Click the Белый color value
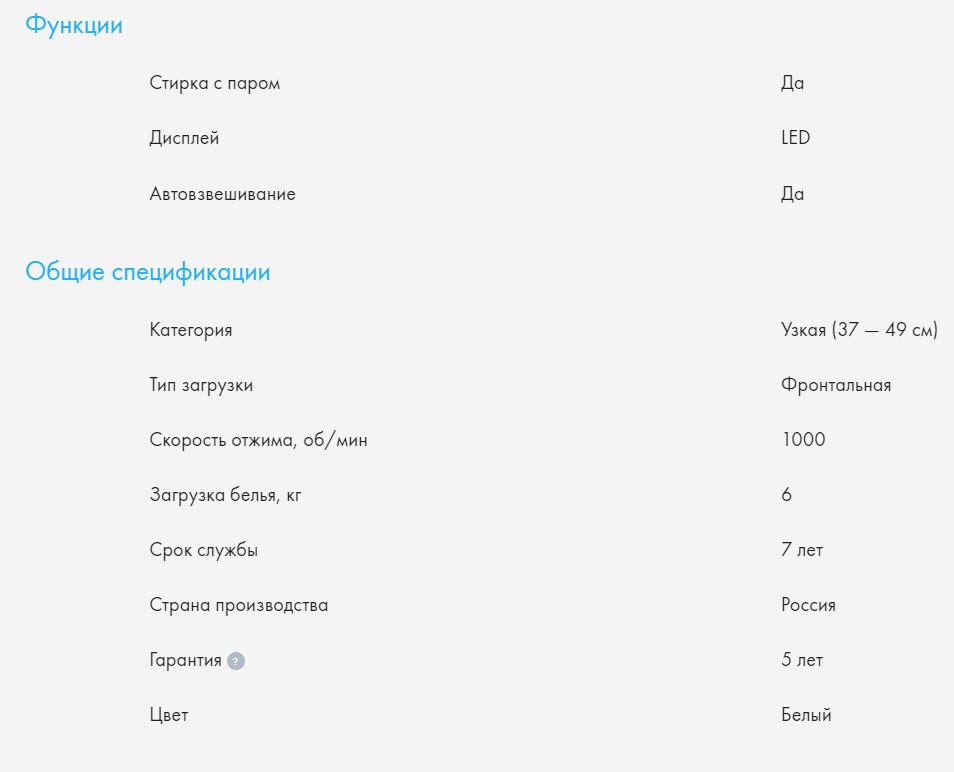Image resolution: width=954 pixels, height=772 pixels. tap(806, 715)
